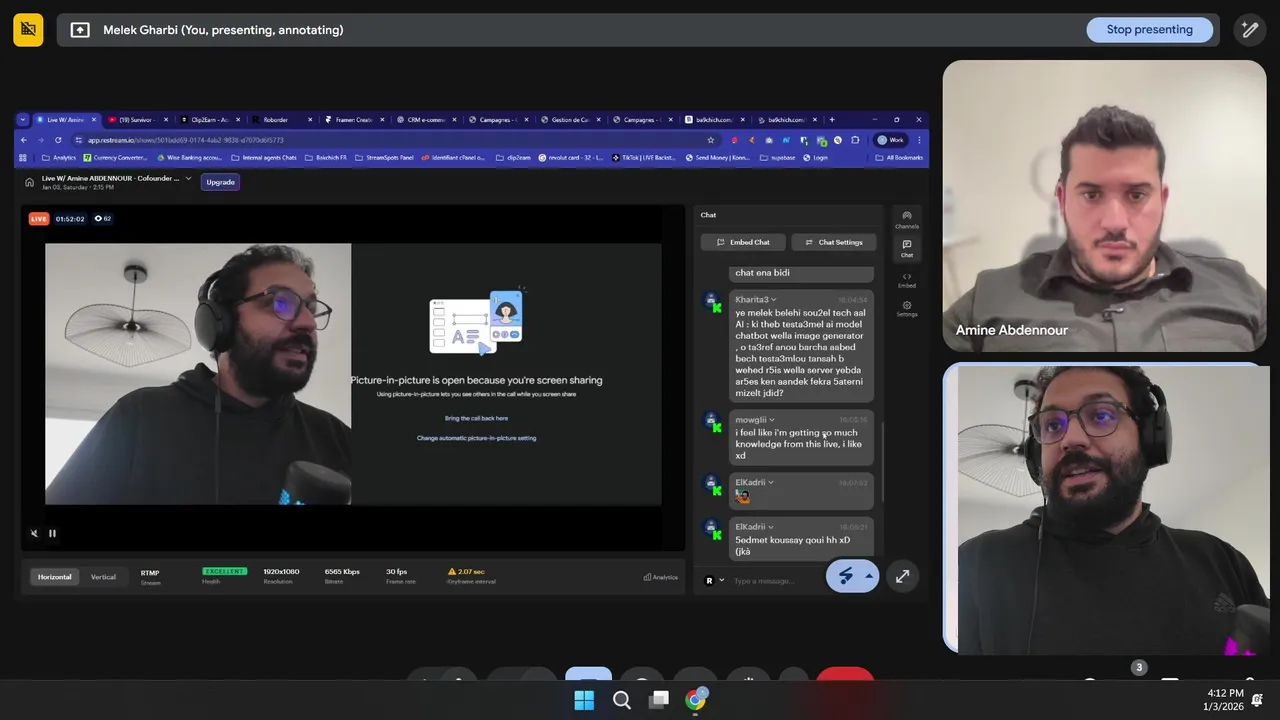This screenshot has width=1280, height=720.
Task: Select Vertical layout
Action: 103,577
